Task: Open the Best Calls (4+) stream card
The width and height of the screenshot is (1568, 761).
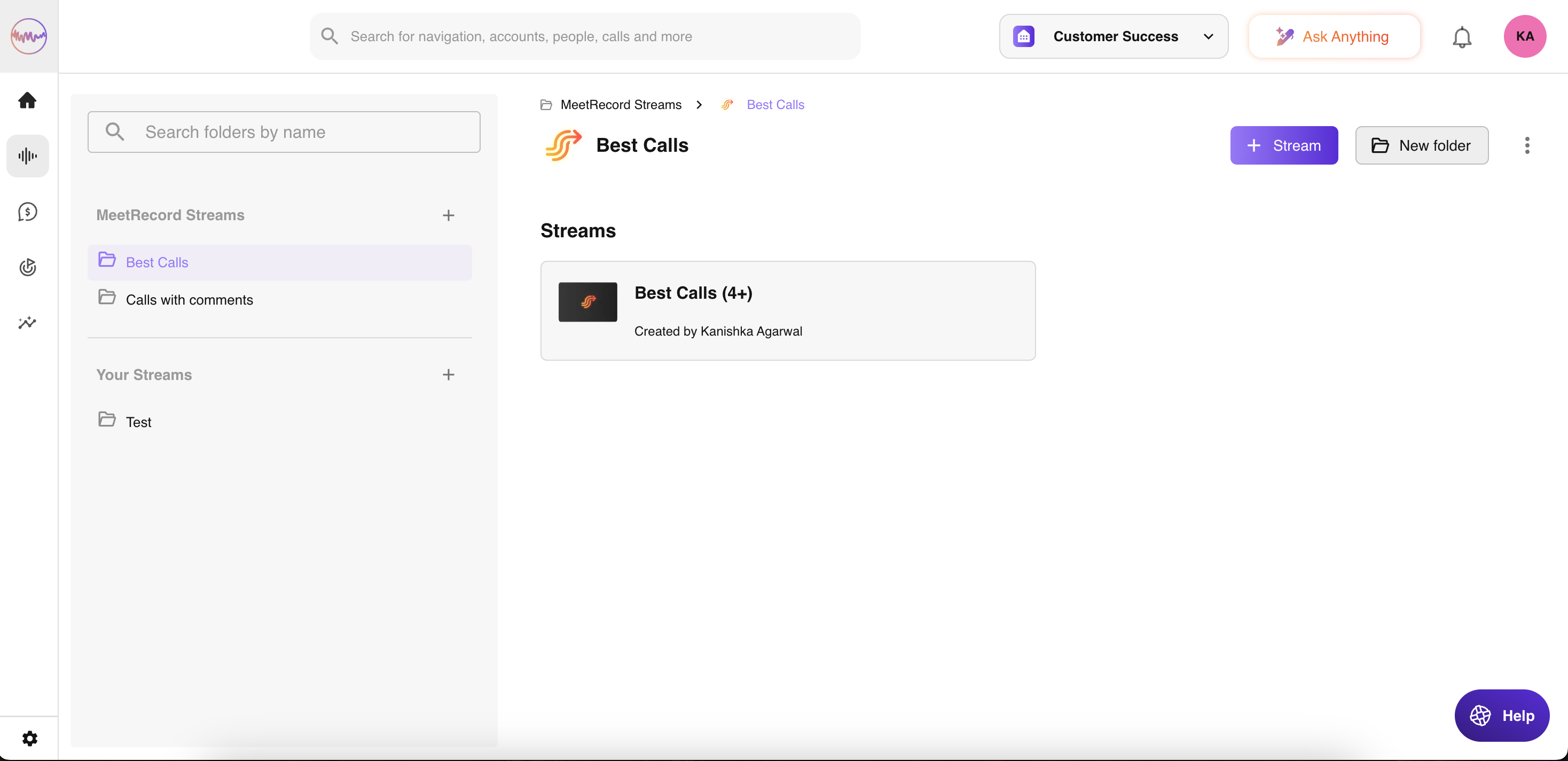Action: [788, 310]
